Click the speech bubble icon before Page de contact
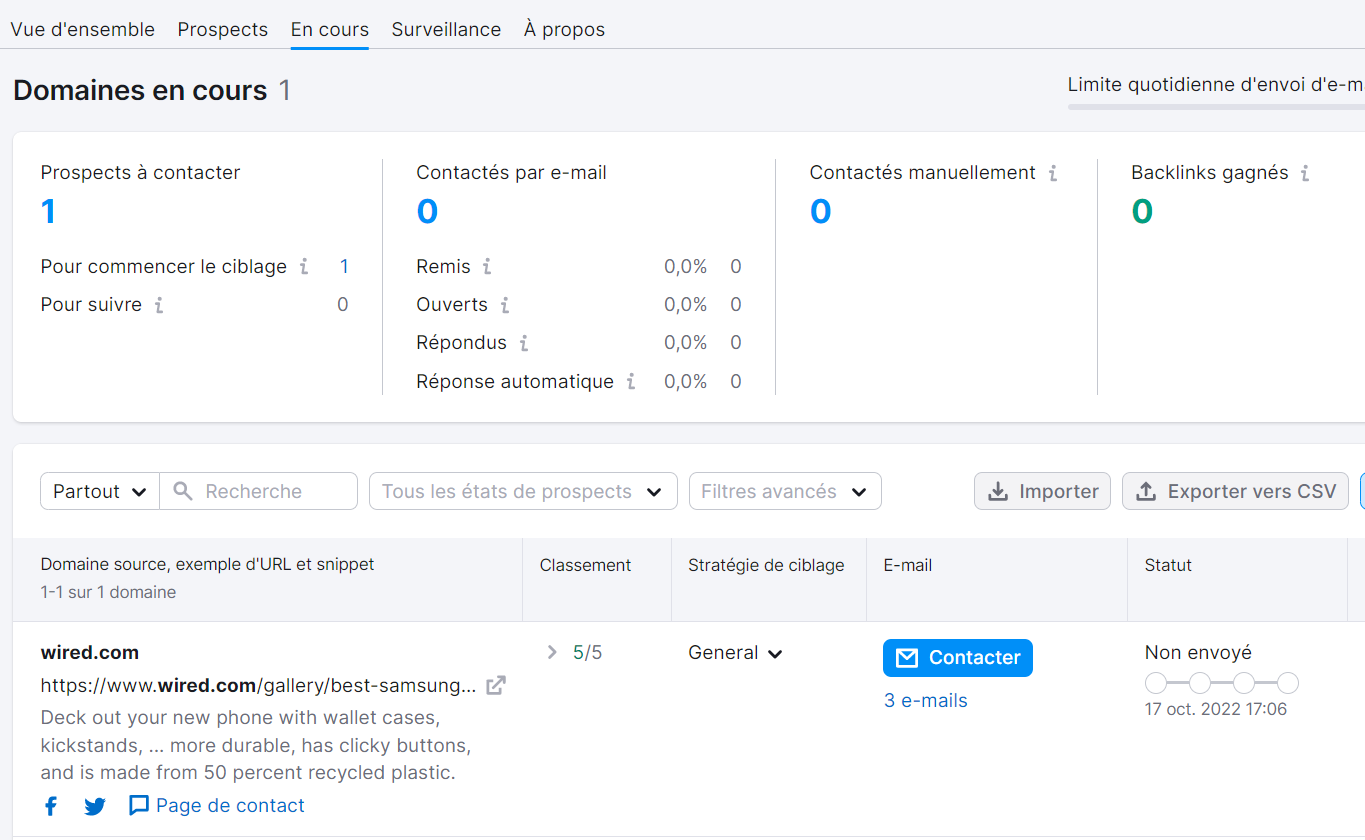1365x840 pixels. point(140,805)
